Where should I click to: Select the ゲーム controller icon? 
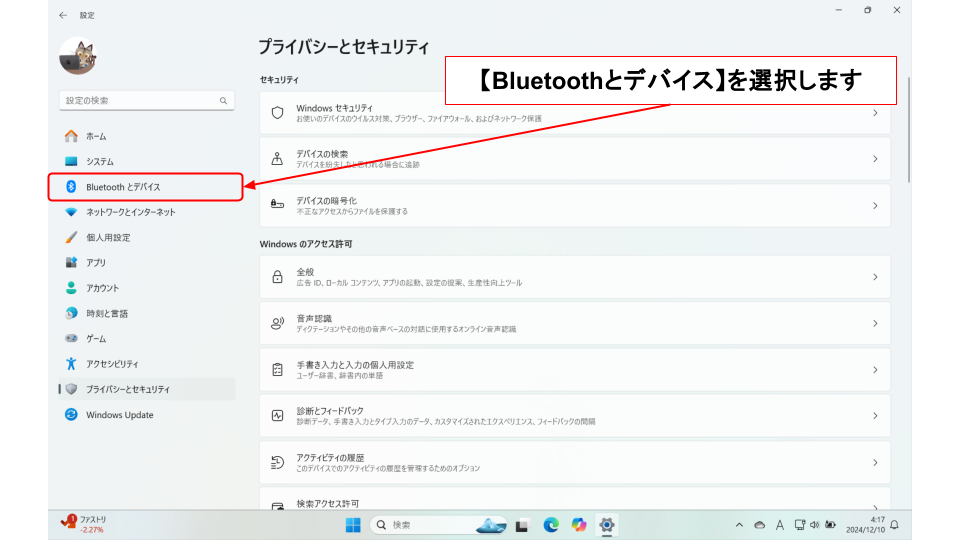point(71,339)
